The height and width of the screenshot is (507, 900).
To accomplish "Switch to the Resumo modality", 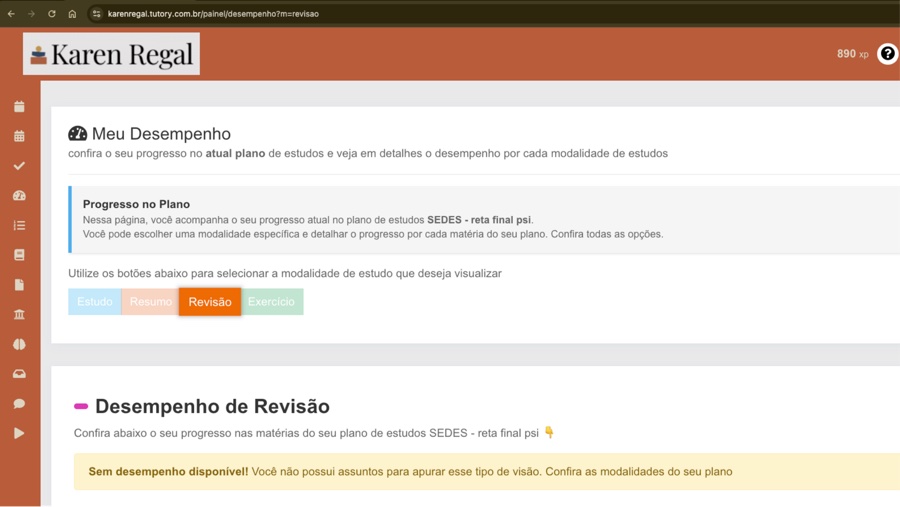I will (x=150, y=301).
